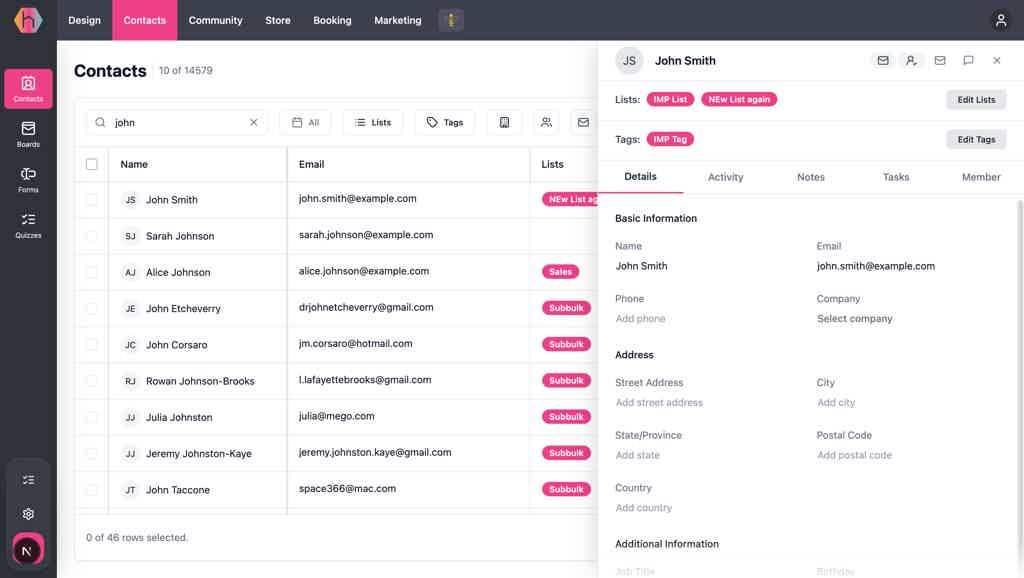This screenshot has height=578, width=1024.
Task: Check the John Taccone row checkbox
Action: (x=91, y=490)
